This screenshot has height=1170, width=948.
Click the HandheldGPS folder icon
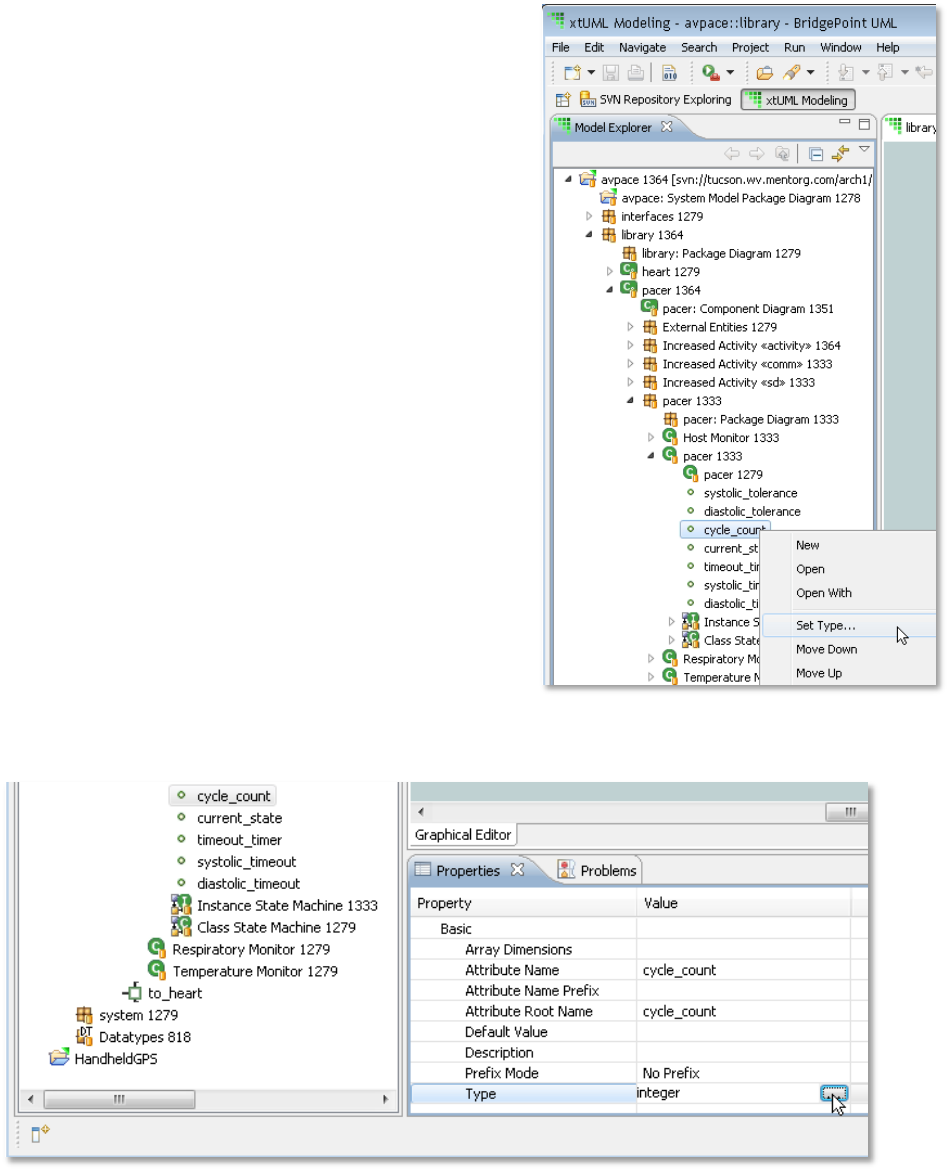click(x=59, y=1057)
